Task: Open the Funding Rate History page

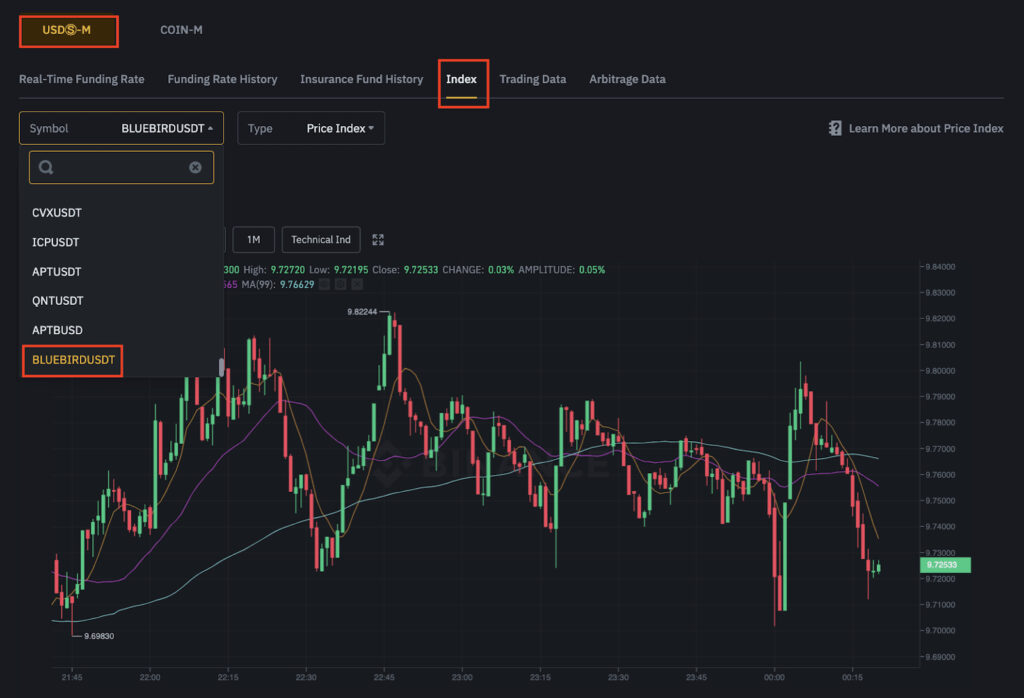Action: click(x=224, y=79)
